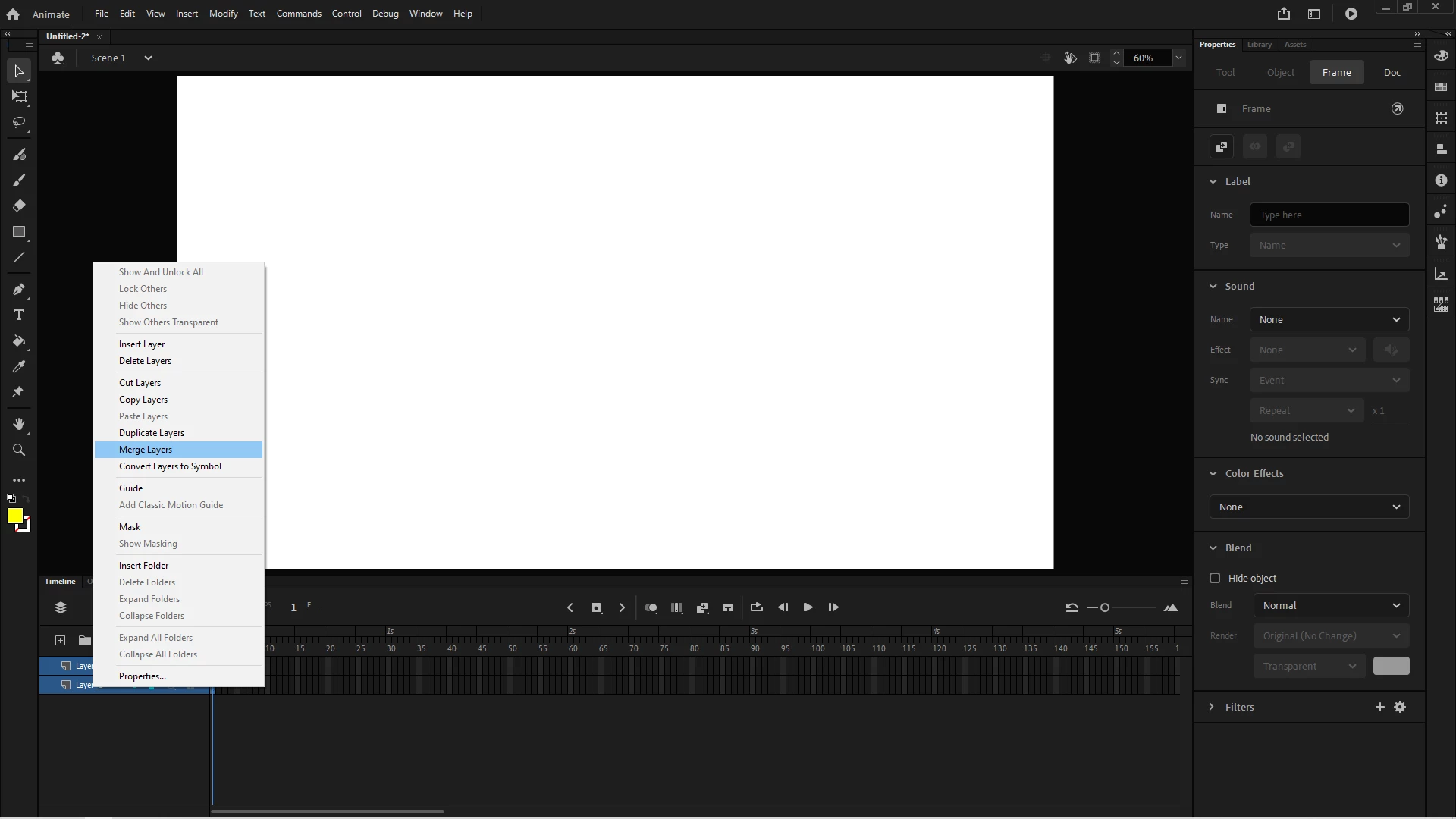Choose the Zoom magnifier tool
Image resolution: width=1456 pixels, height=819 pixels.
click(19, 450)
